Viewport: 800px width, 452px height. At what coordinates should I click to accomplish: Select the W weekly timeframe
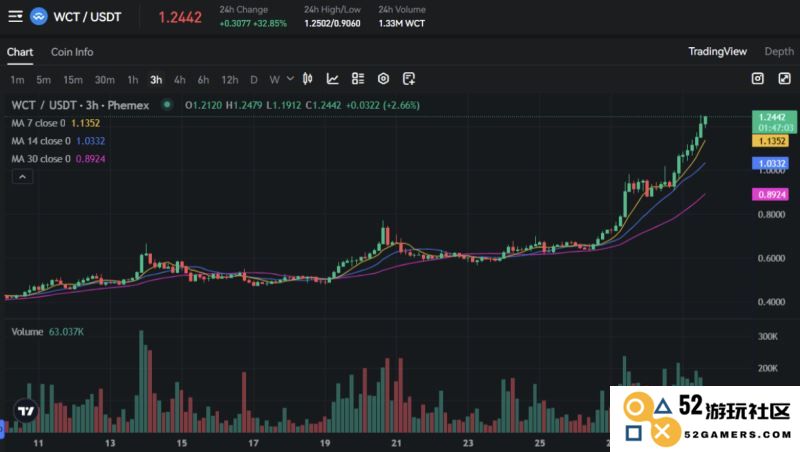point(274,80)
